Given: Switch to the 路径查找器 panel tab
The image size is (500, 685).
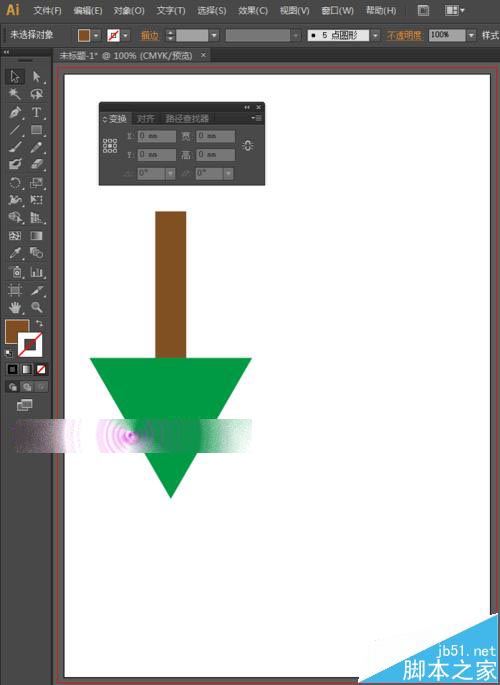Looking at the screenshot, I should (187, 118).
